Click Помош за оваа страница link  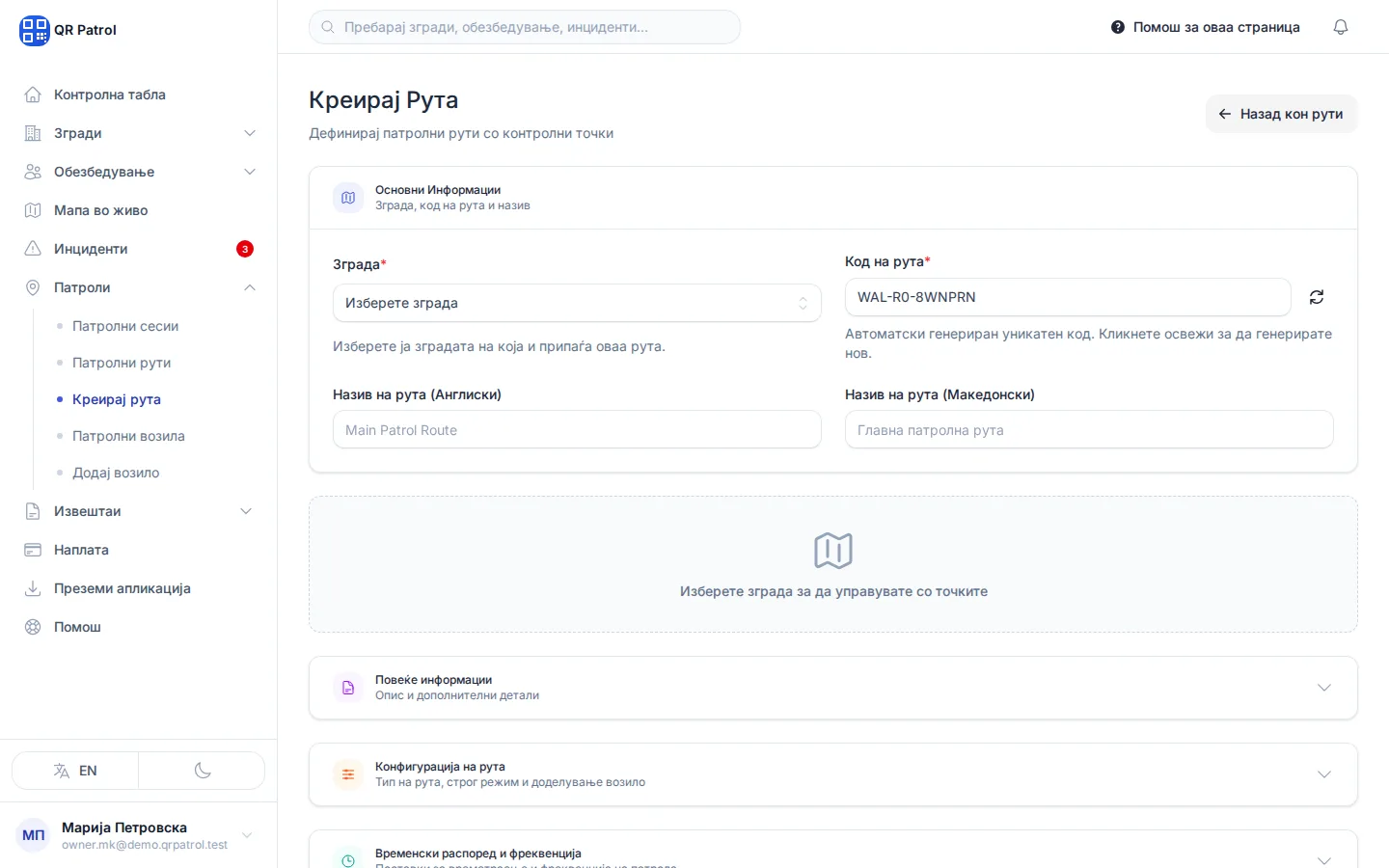tap(1206, 27)
